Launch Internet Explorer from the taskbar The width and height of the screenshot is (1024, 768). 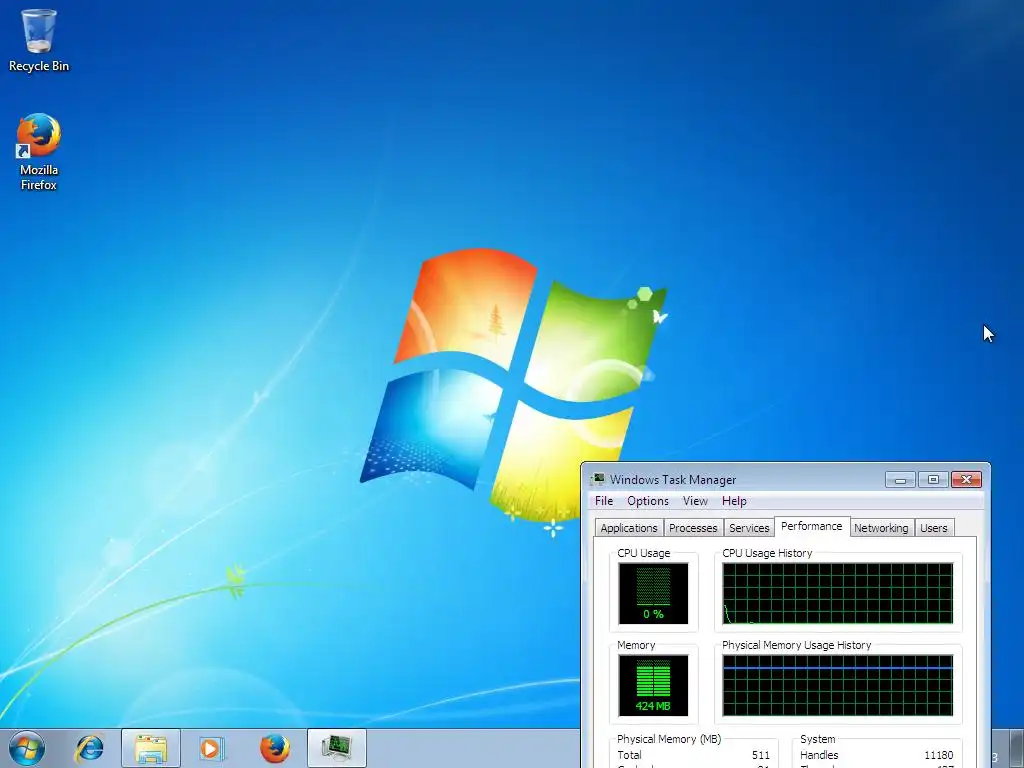(x=89, y=748)
